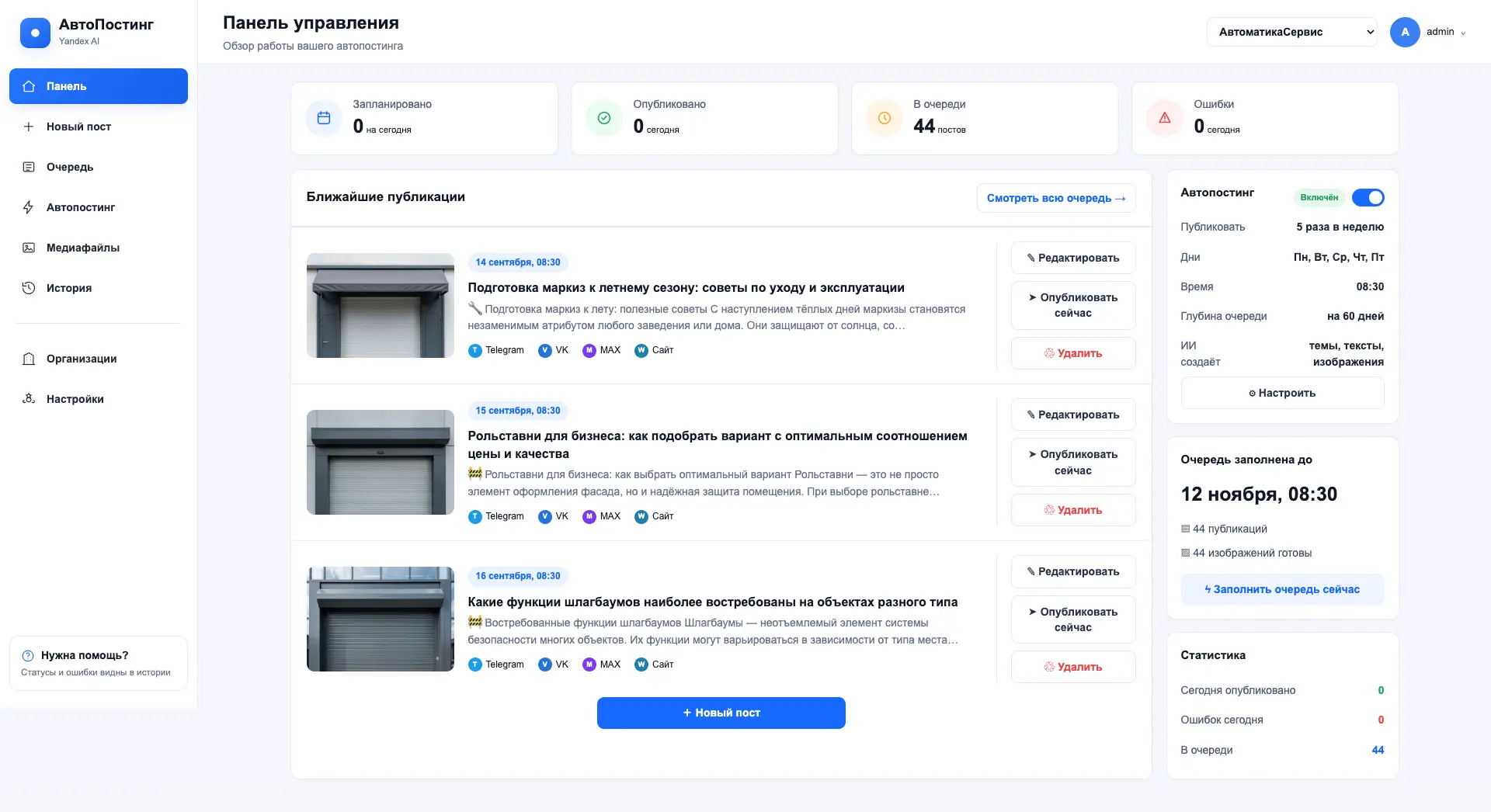
Task: Click the VK icon under the 15 сентября post
Action: point(545,517)
